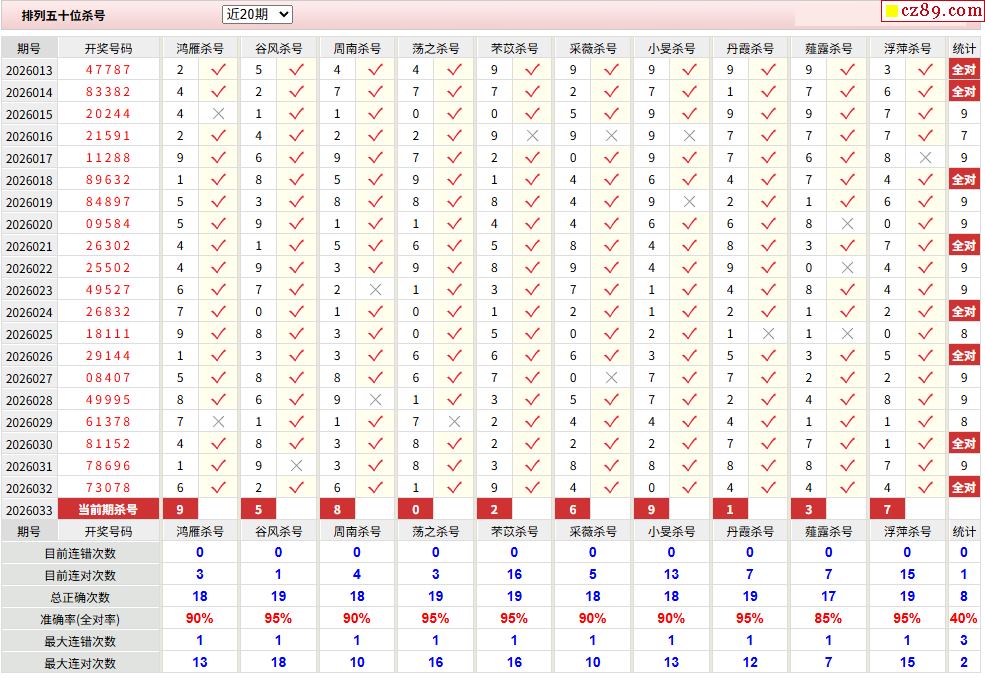Screen dimensions: 985x678
Task: Click the X mark for 荡之杀号 in row 2026029
Action: [x=454, y=422]
